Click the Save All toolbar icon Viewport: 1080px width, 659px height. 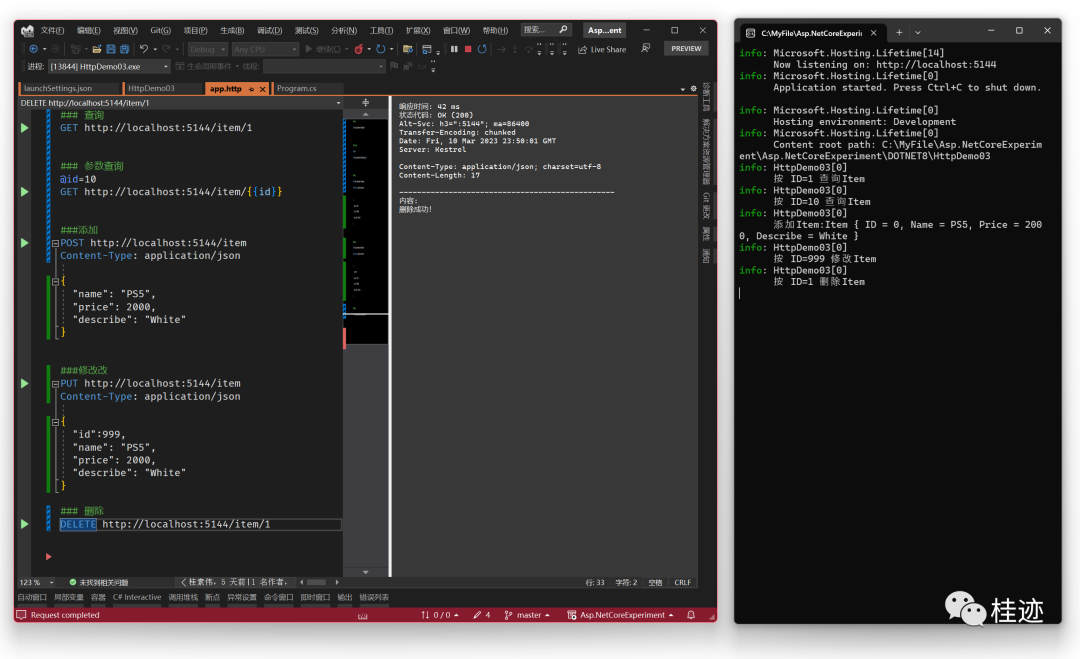click(125, 49)
